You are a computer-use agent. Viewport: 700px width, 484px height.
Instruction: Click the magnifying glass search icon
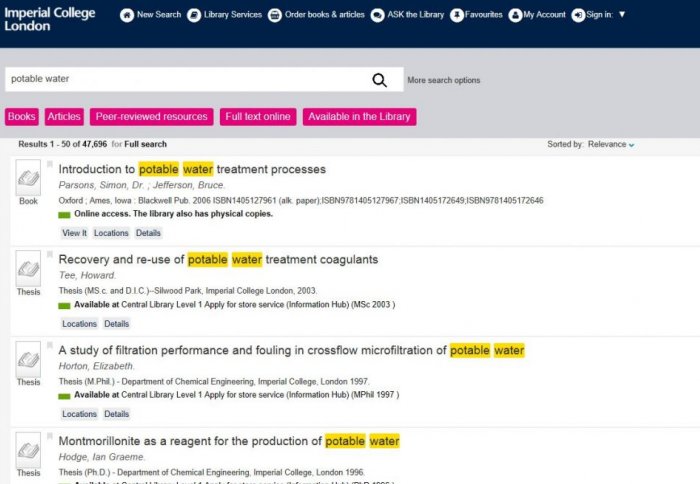pyautogui.click(x=379, y=80)
